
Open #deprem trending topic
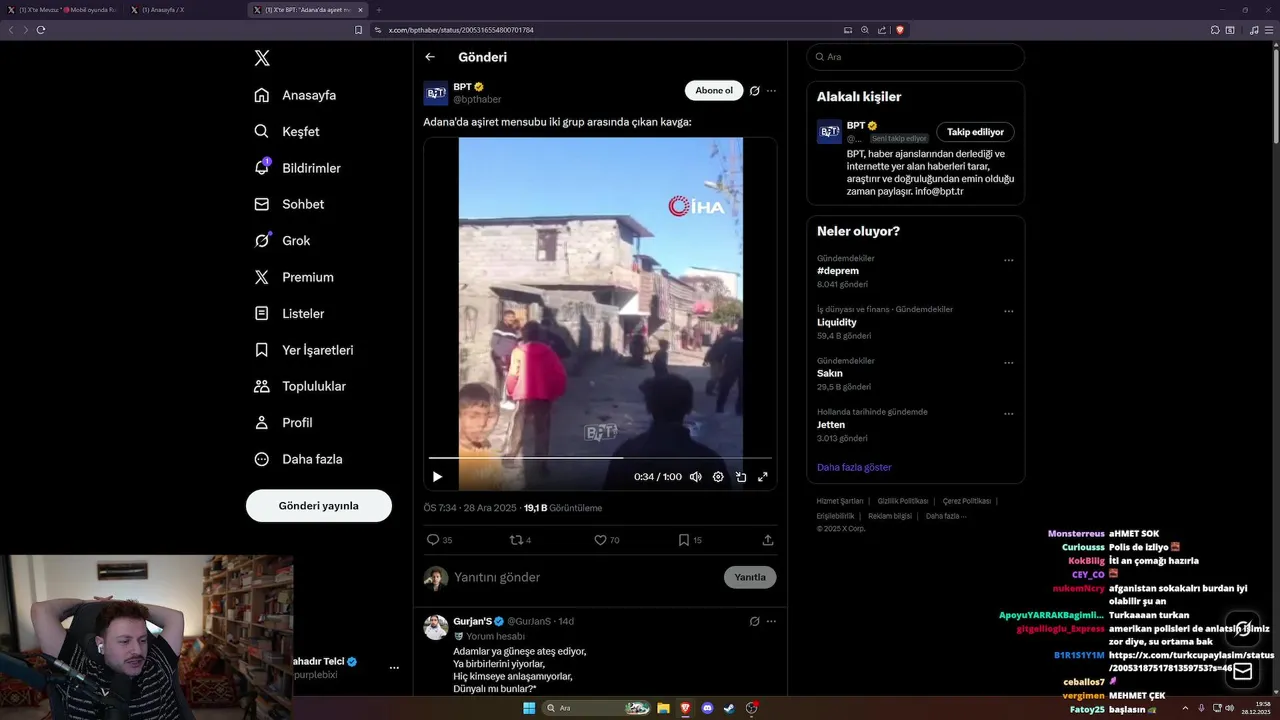tap(838, 271)
